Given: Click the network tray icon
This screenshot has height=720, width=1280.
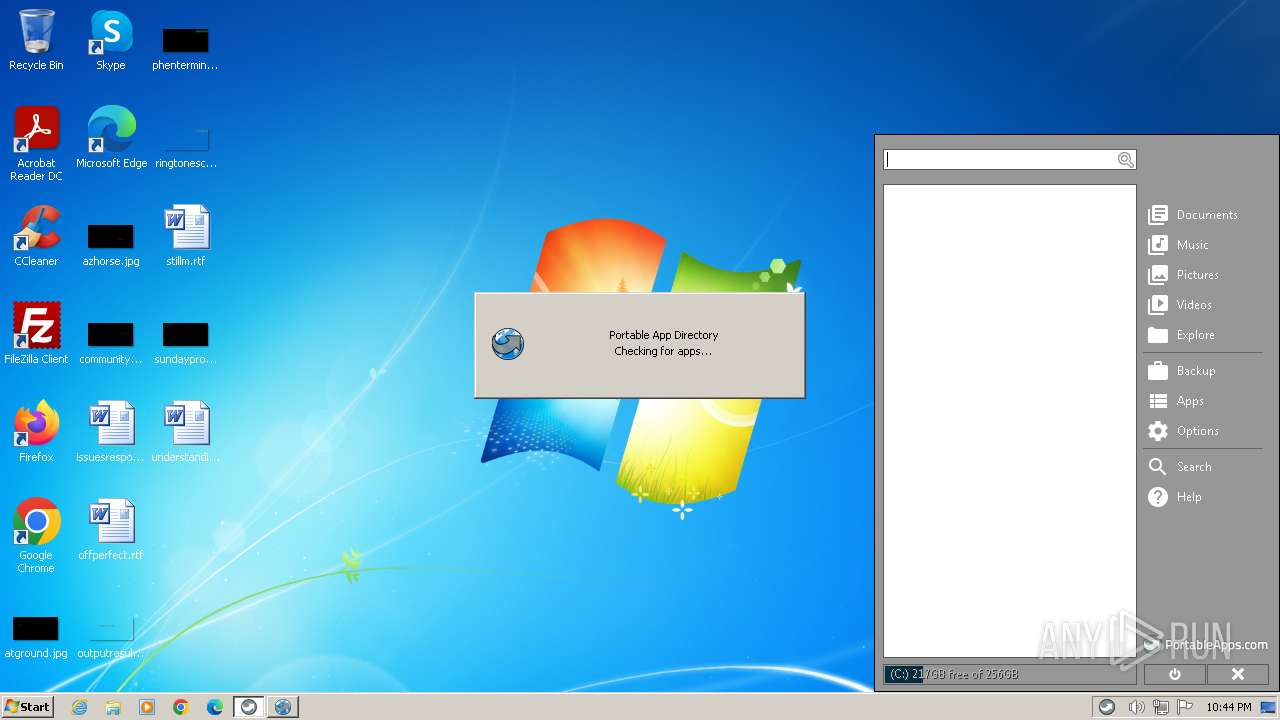Looking at the screenshot, I should pyautogui.click(x=1161, y=707).
